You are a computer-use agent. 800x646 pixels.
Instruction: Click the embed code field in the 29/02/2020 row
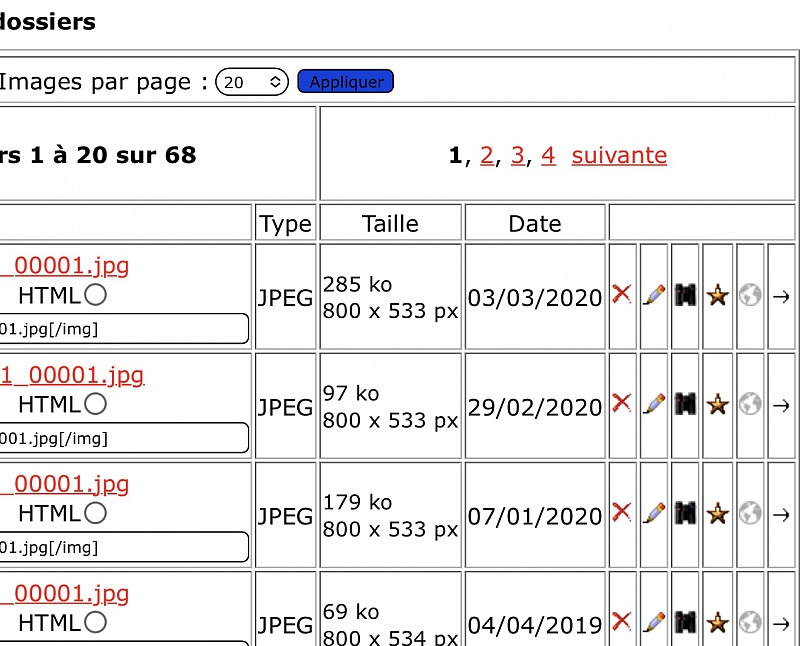coord(120,438)
